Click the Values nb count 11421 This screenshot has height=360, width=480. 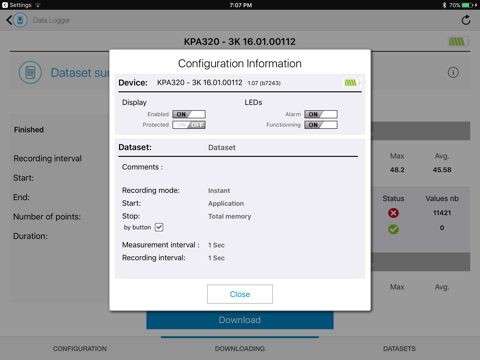coord(442,213)
